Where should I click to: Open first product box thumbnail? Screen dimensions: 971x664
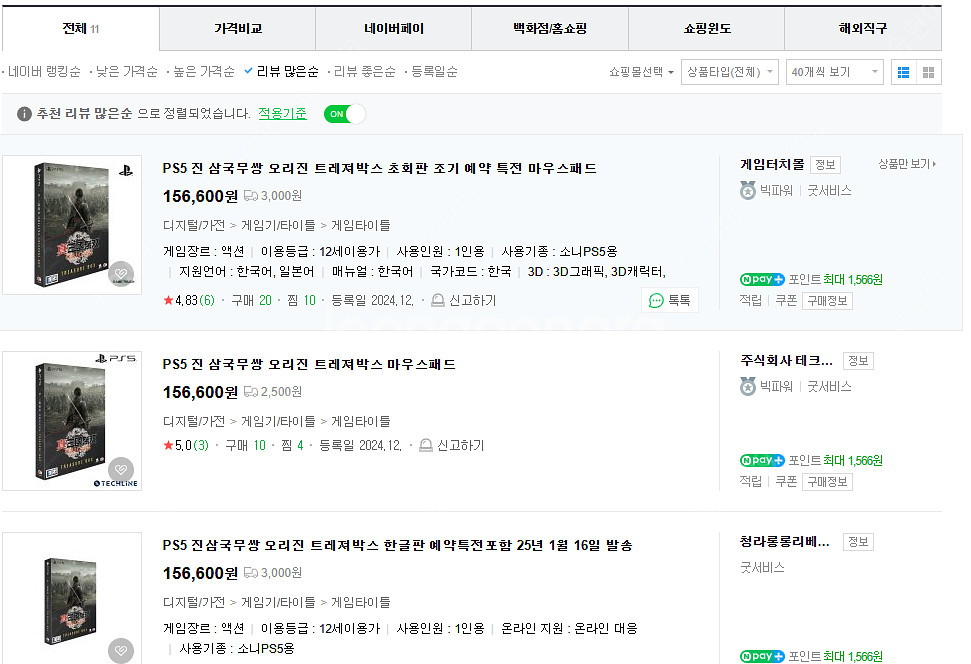(x=72, y=225)
